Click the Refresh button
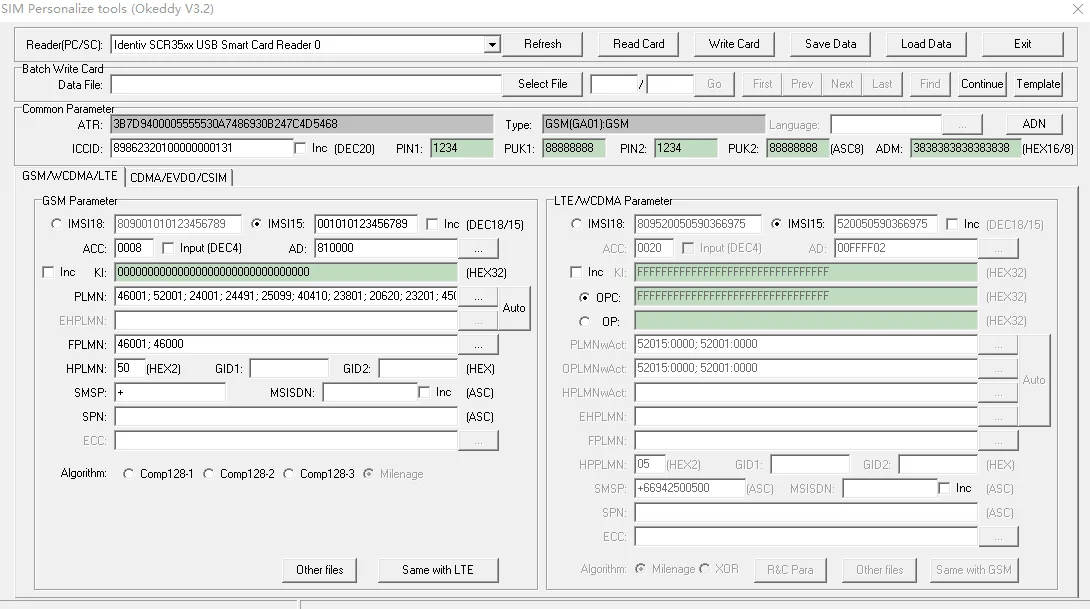 (x=542, y=44)
